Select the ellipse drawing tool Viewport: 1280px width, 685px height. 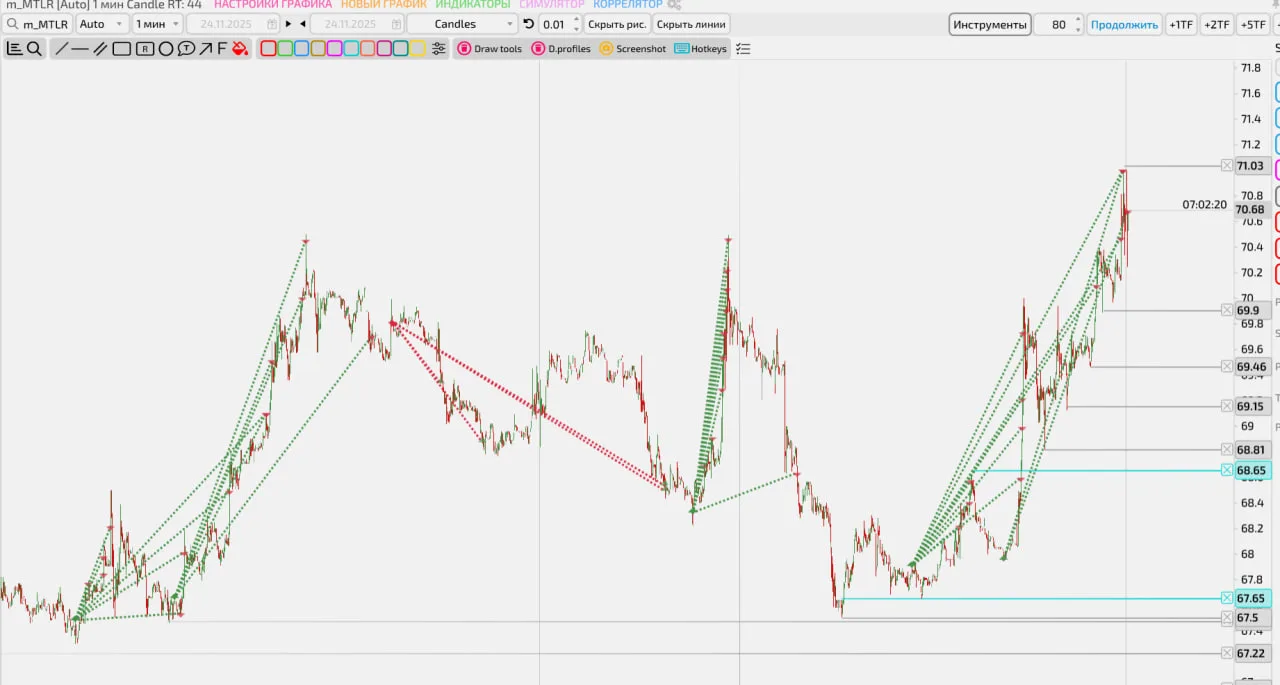click(166, 48)
